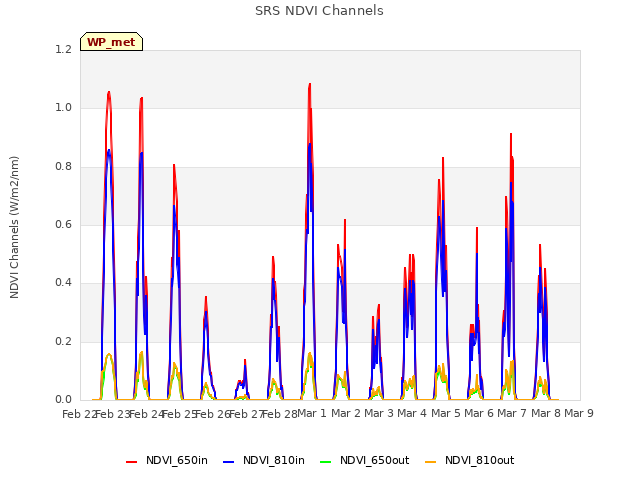Click the Feb 25 x-axis date label
The width and height of the screenshot is (640, 480).
pyautogui.click(x=180, y=414)
